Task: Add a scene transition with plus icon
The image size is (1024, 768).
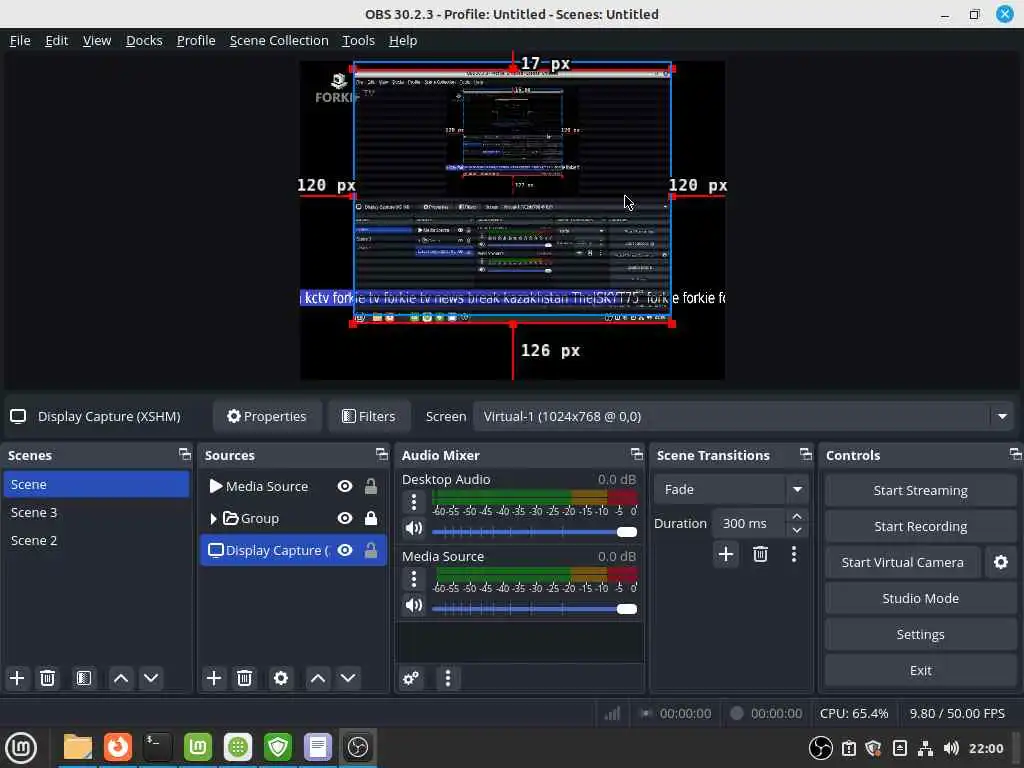Action: pos(726,554)
